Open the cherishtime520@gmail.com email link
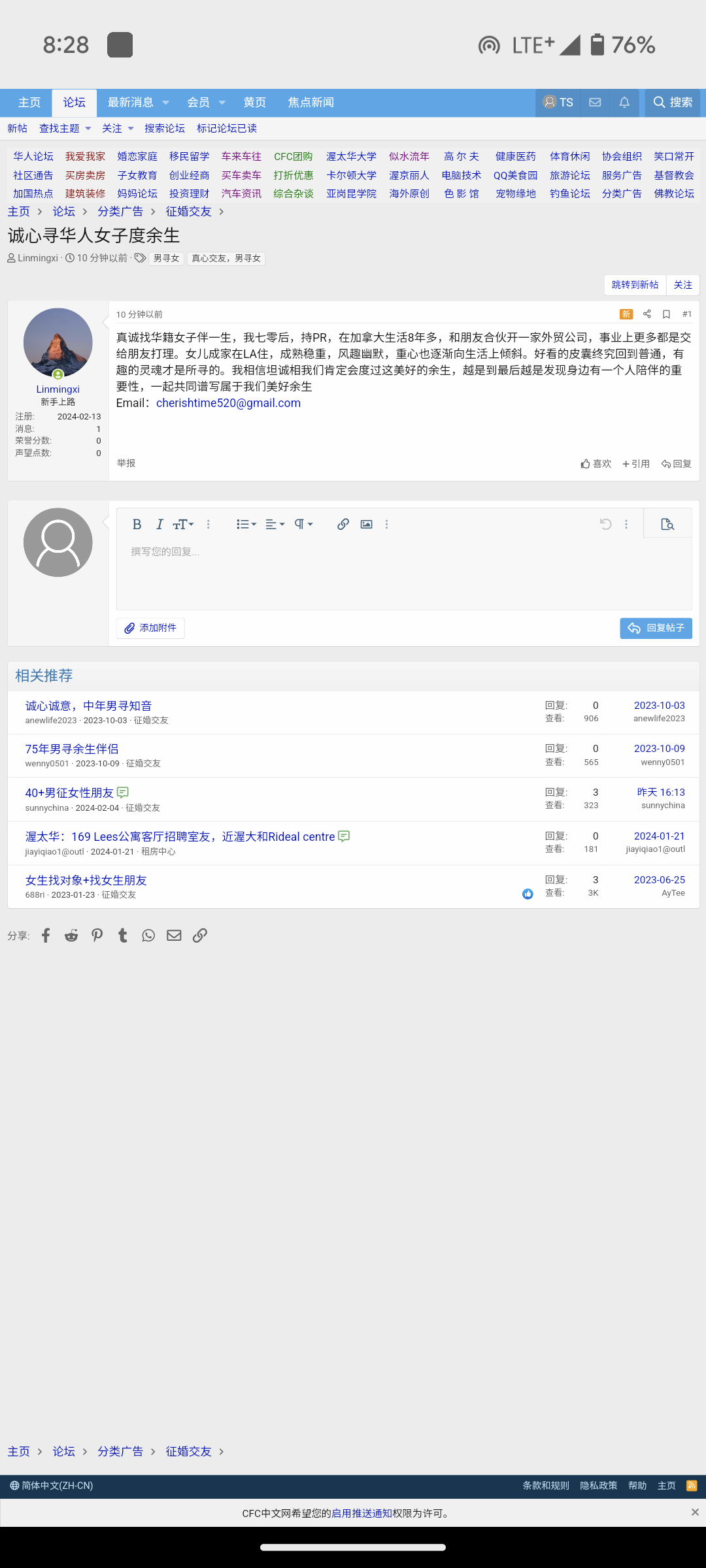Image resolution: width=706 pixels, height=1568 pixels. pyautogui.click(x=228, y=403)
